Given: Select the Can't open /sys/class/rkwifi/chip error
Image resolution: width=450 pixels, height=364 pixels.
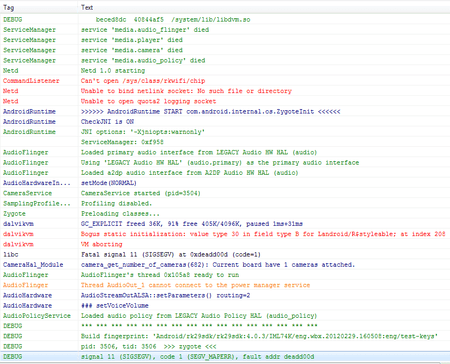Looking at the screenshot, I should 225,81.
